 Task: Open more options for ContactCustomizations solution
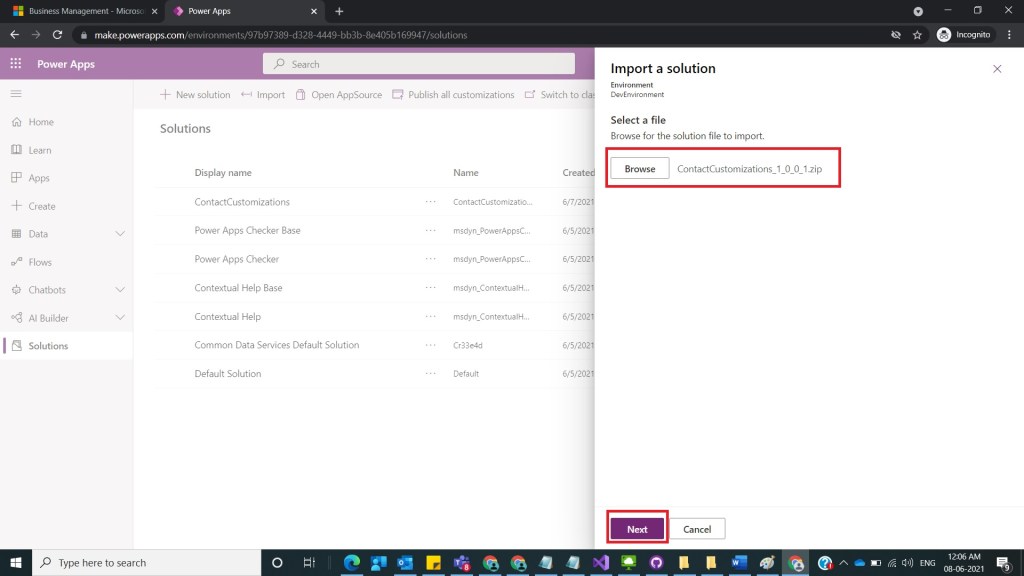[430, 202]
